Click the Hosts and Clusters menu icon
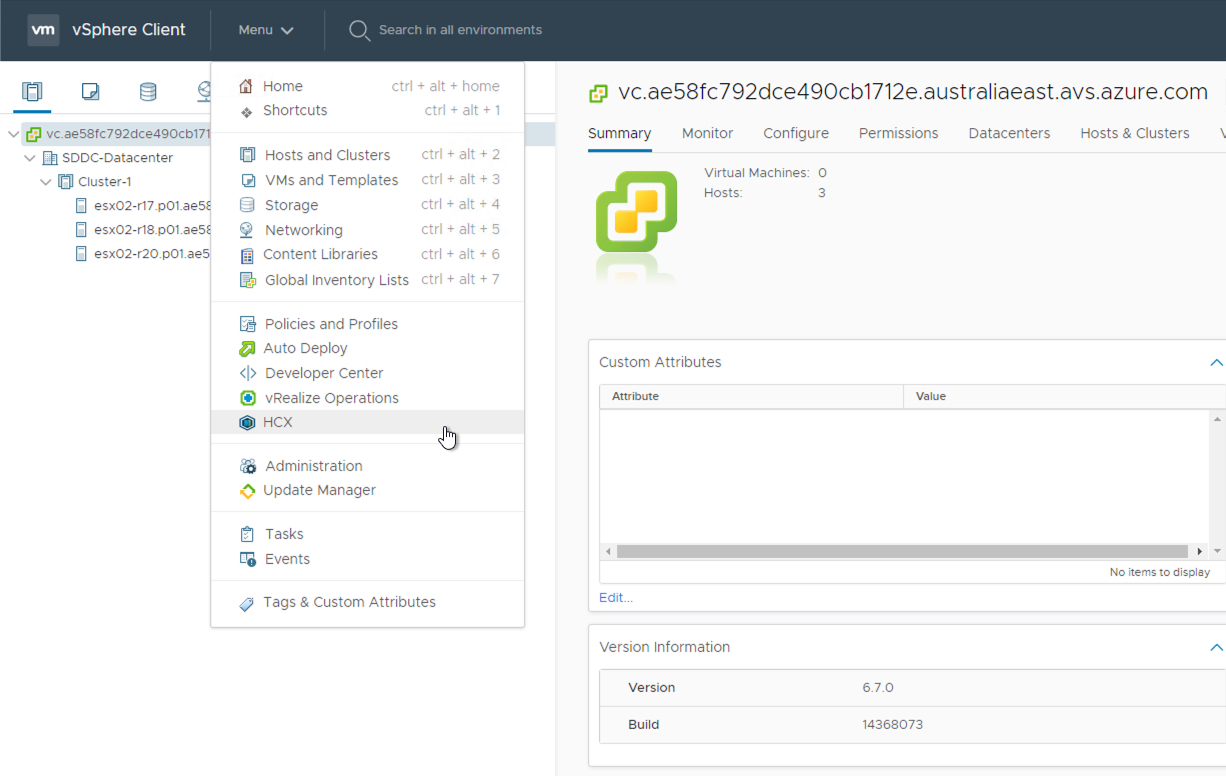Screen dimensions: 1226x776 pos(248,155)
